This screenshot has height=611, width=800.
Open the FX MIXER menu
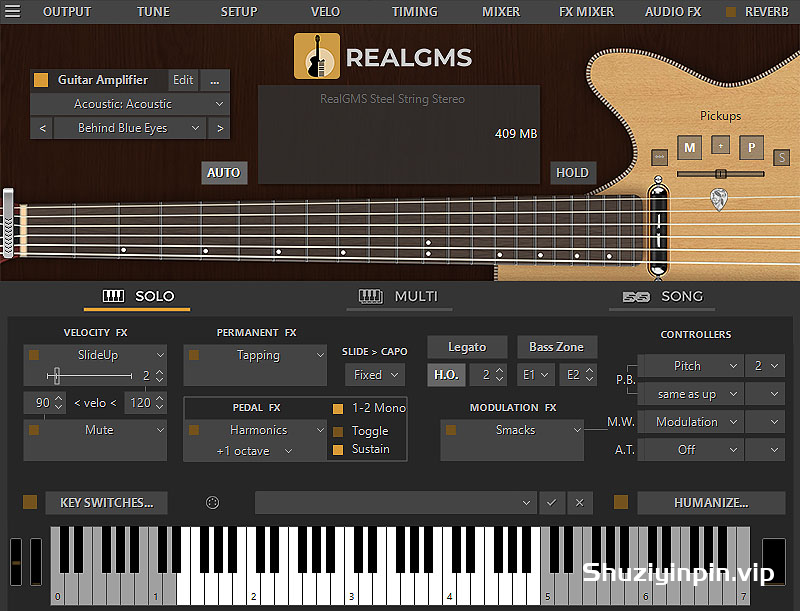[586, 12]
